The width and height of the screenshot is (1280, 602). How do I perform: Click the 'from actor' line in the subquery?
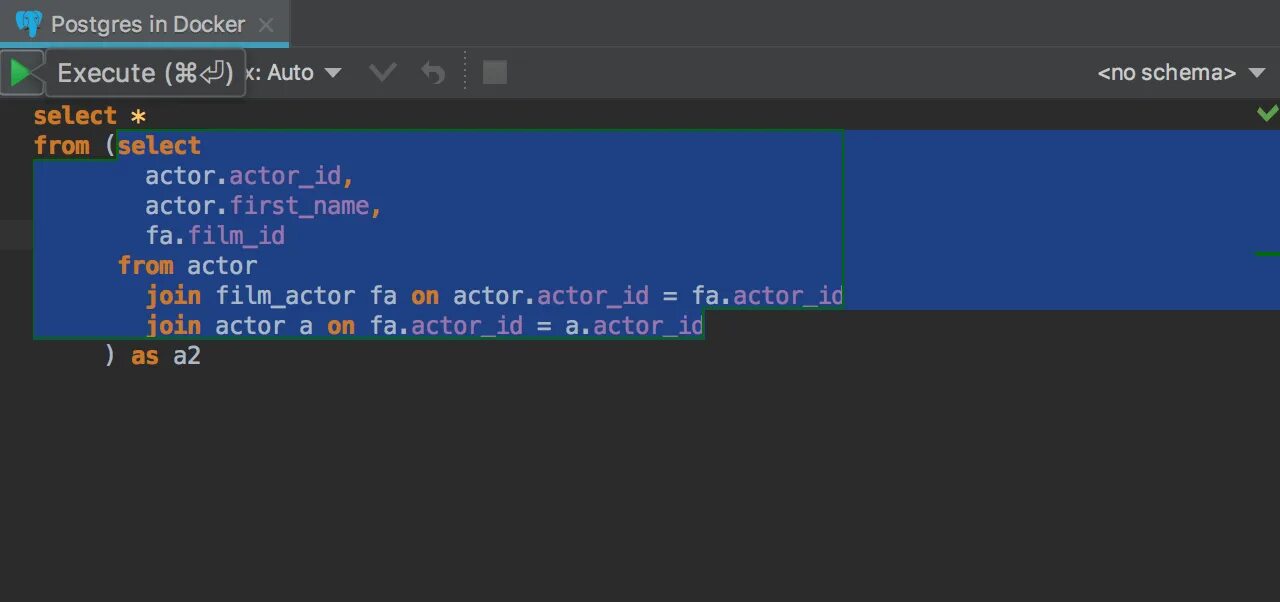click(188, 266)
